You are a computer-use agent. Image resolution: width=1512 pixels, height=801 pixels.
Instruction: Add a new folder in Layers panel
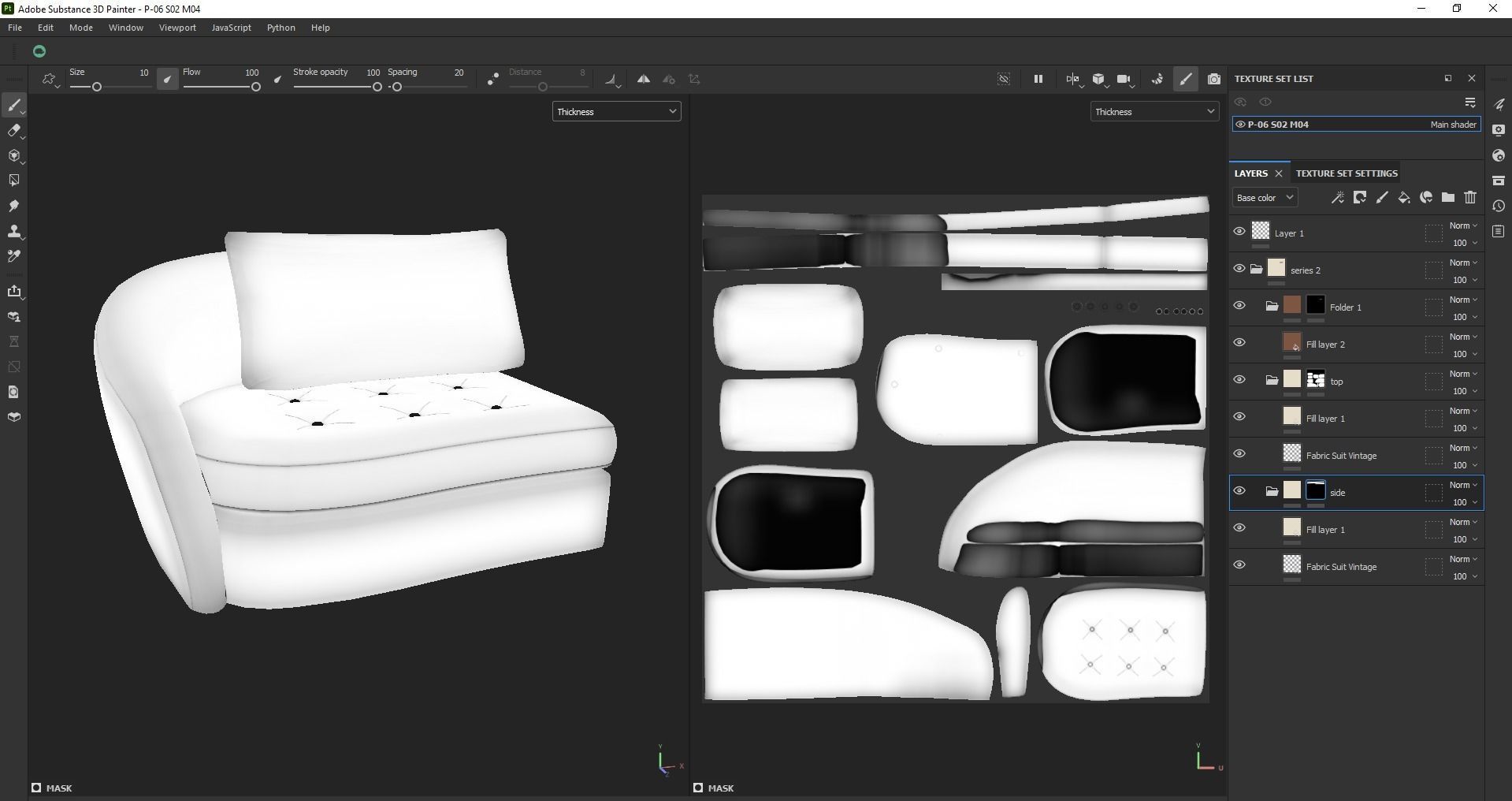[x=1448, y=198]
